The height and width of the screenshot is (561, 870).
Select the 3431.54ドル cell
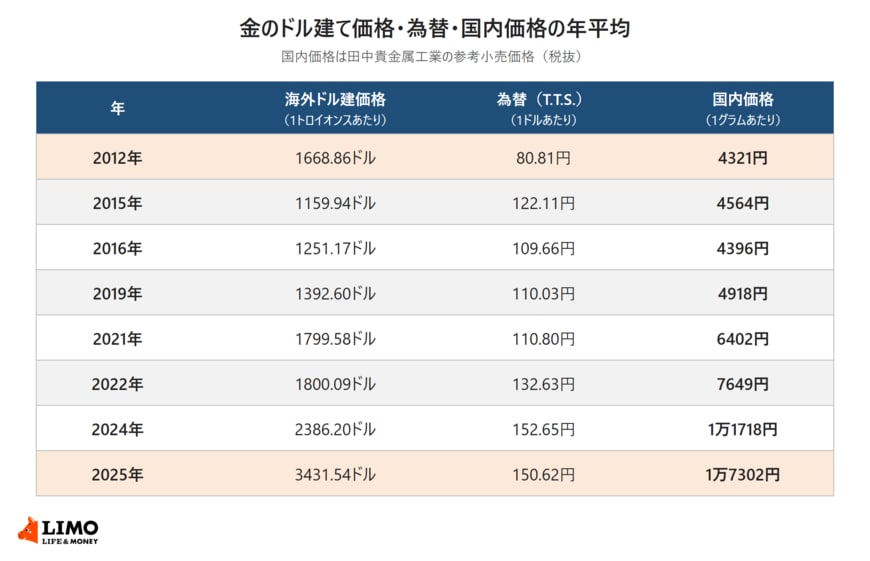[335, 474]
